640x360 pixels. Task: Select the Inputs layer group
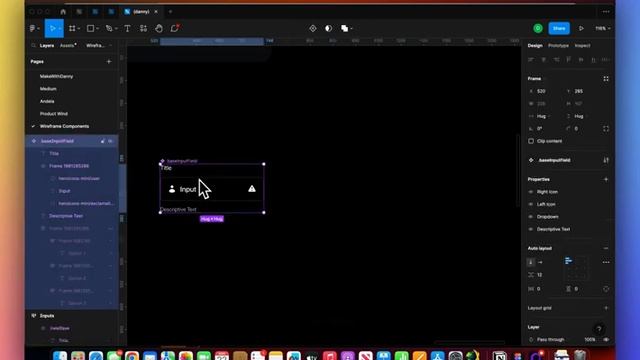(47, 316)
